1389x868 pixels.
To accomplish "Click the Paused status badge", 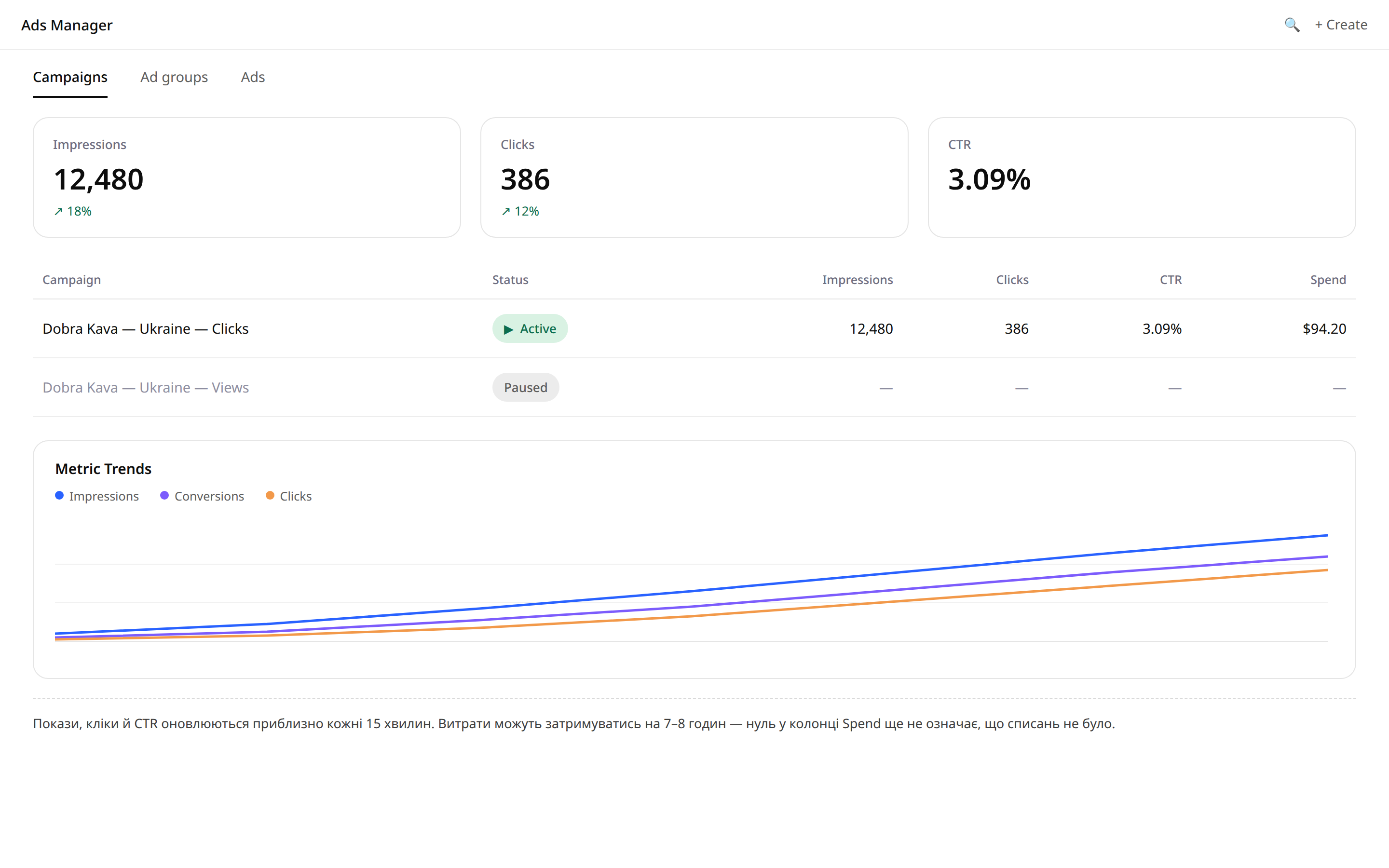I will (525, 388).
